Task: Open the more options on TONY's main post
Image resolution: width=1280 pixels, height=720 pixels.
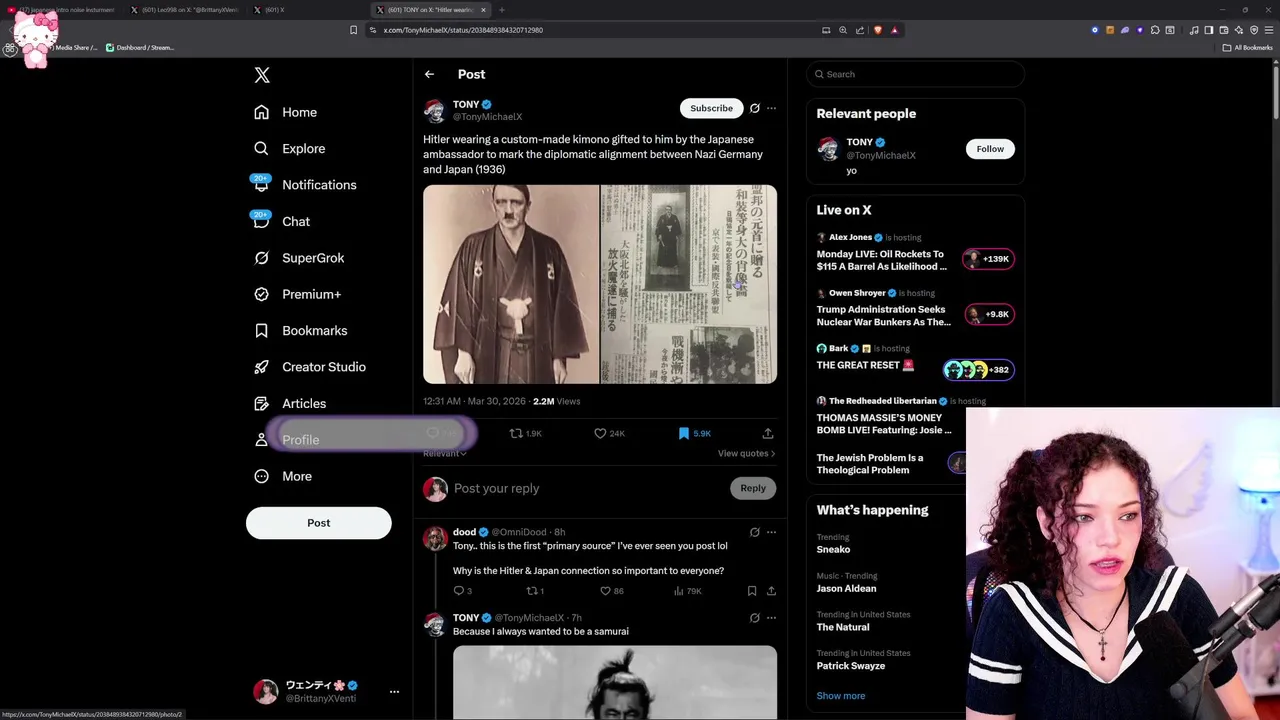Action: [771, 108]
